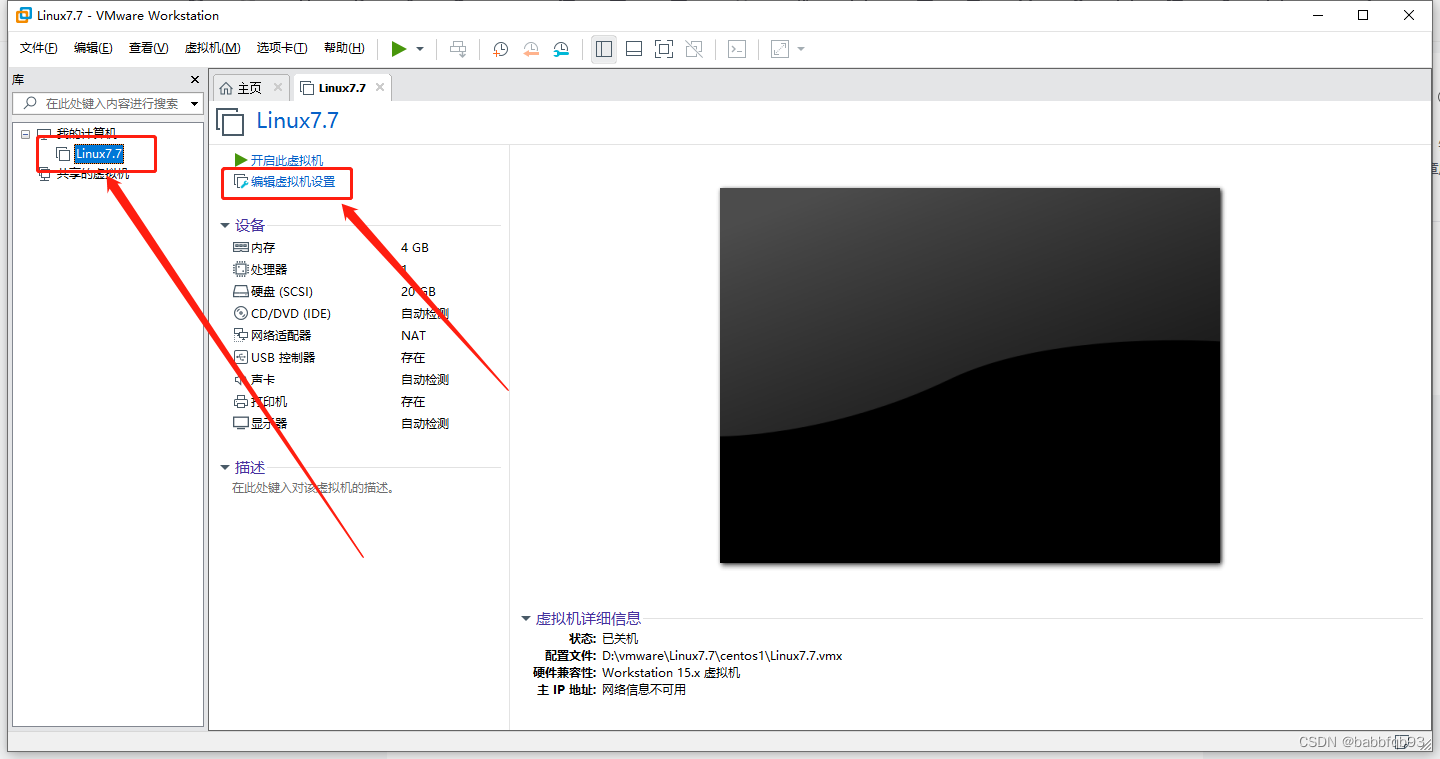Collapse the 虚拟机详细信息 section
The height and width of the screenshot is (759, 1440).
526,619
